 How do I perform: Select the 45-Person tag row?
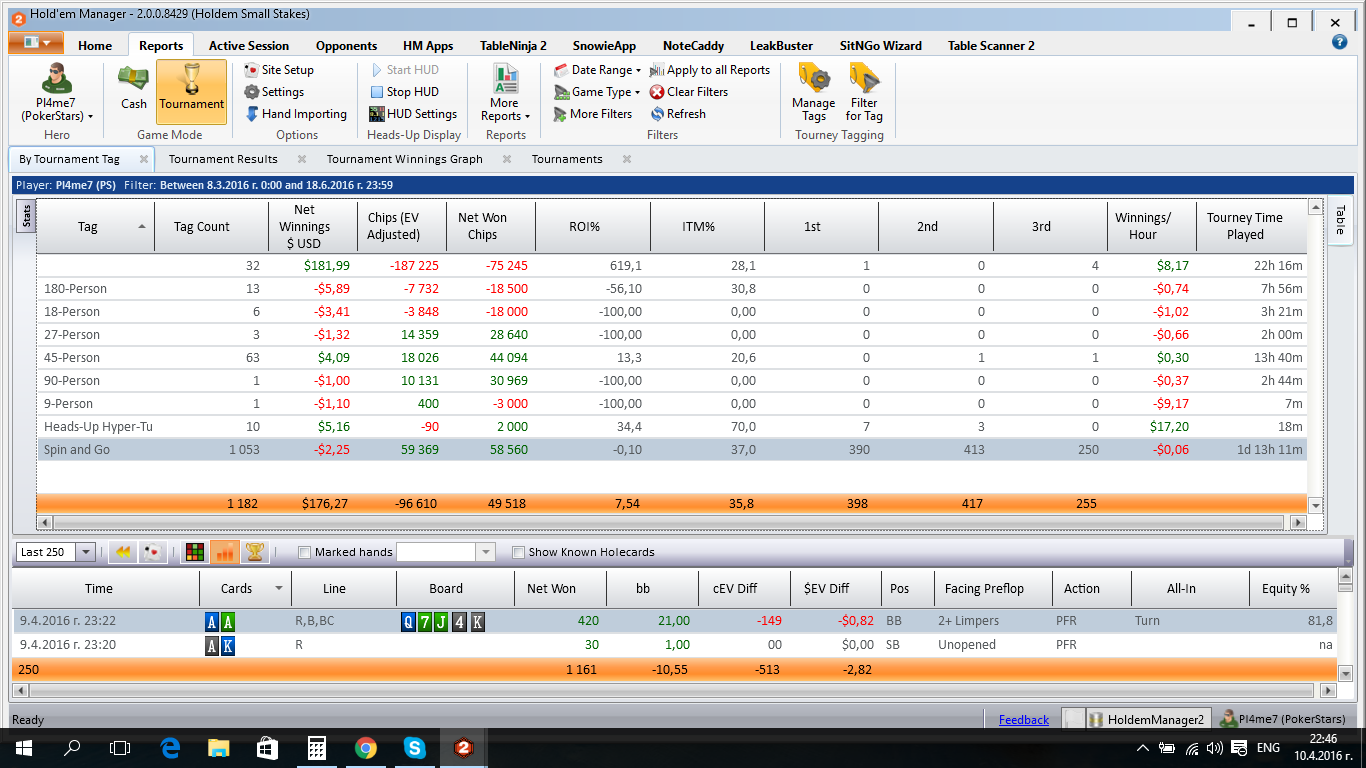tap(672, 358)
